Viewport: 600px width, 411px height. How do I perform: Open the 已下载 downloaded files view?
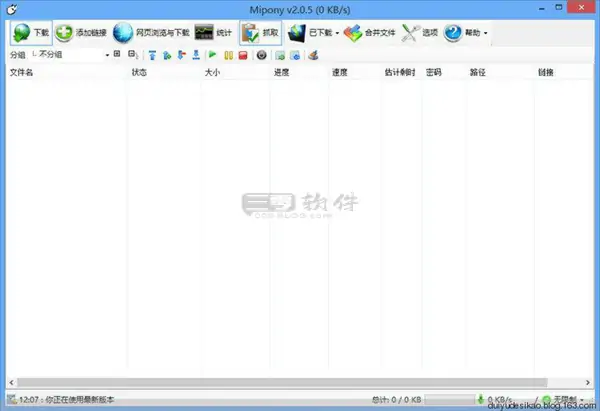(x=310, y=33)
